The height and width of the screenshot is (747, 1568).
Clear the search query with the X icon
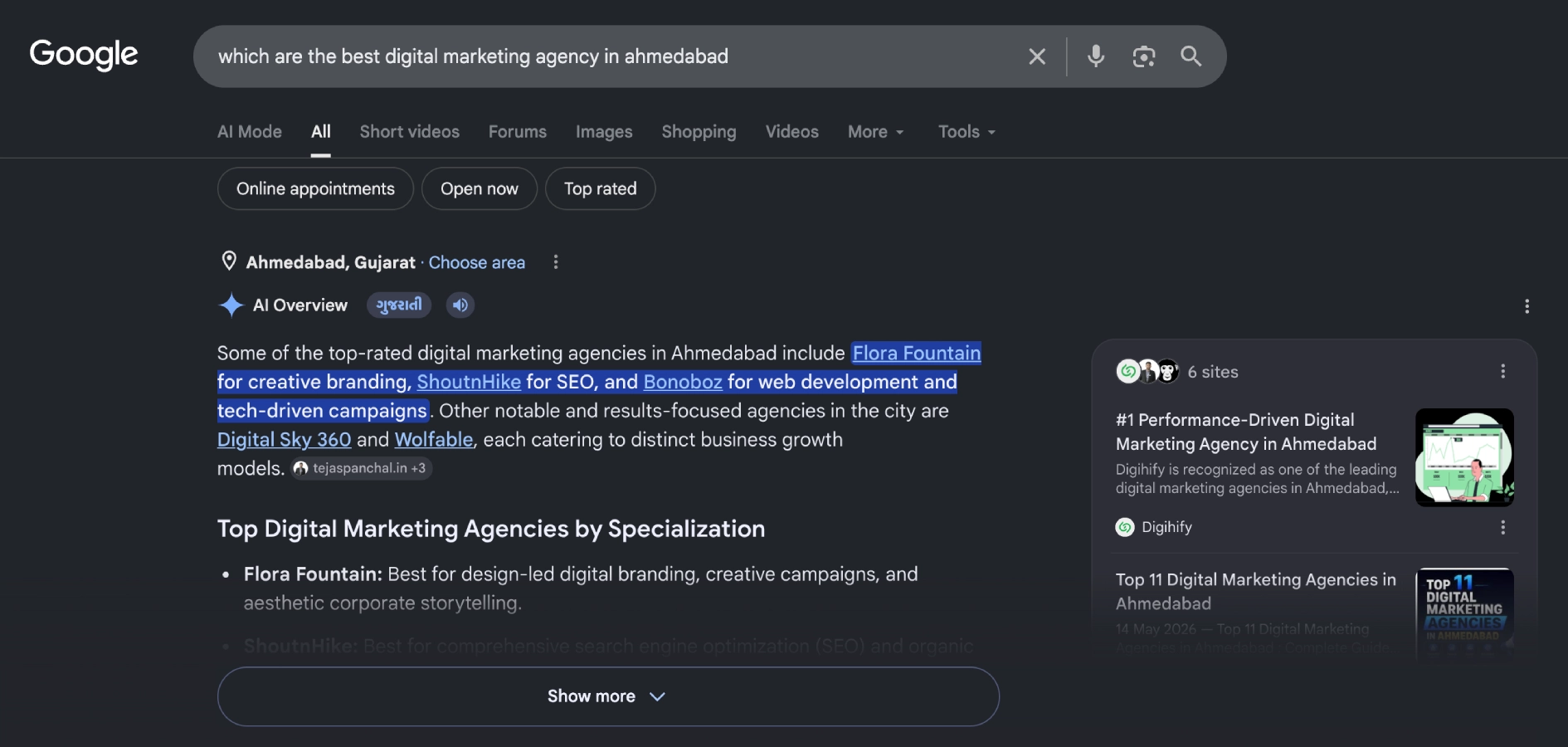coord(1037,56)
